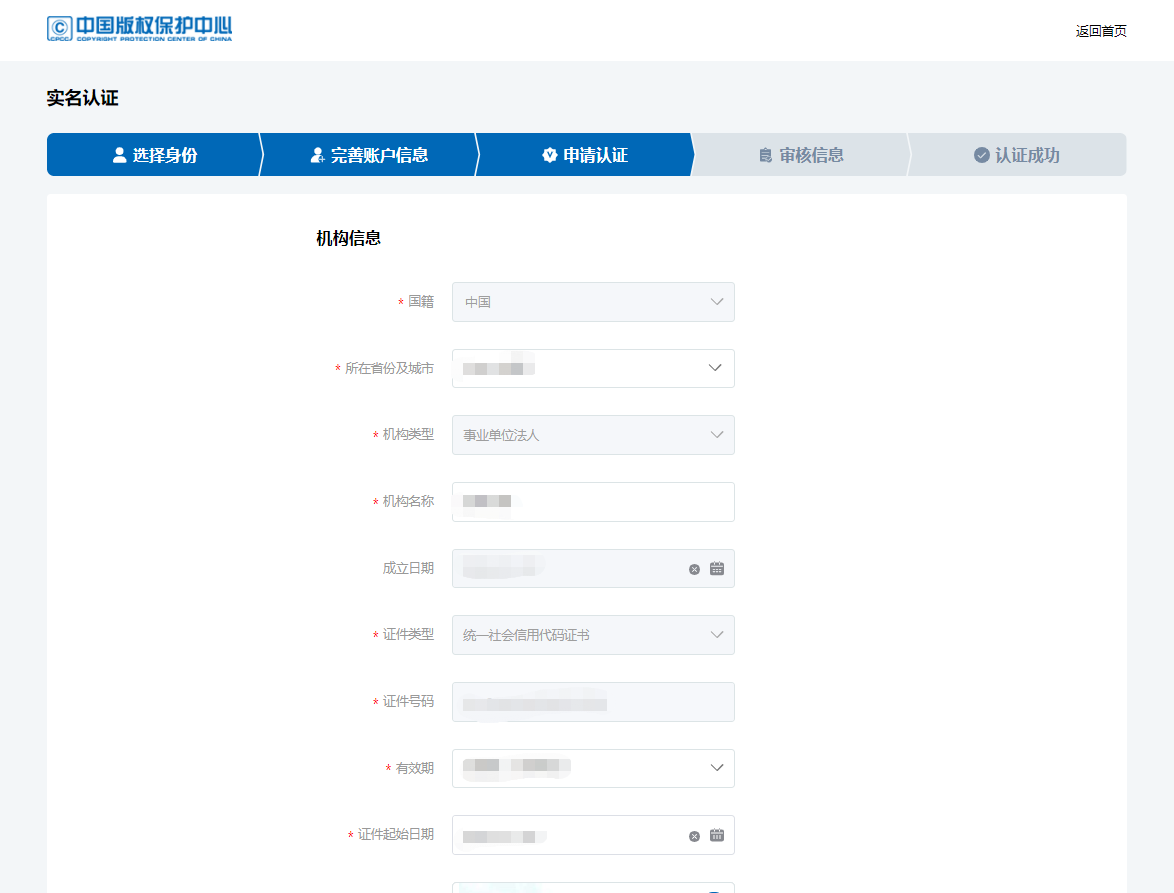Screen dimensions: 1174x893
Task: Expand the 证件类型 chevron arrow
Action: click(x=717, y=635)
